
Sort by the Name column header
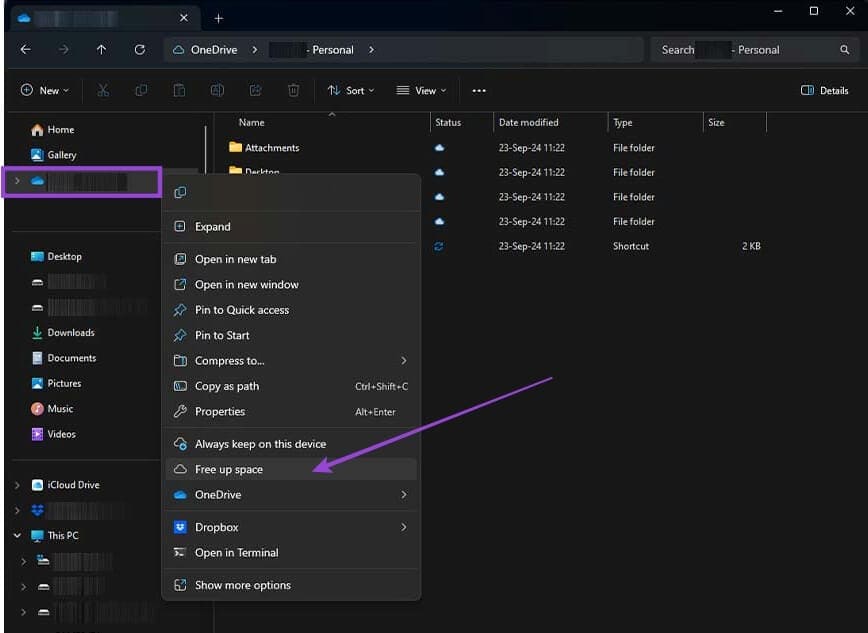[251, 122]
